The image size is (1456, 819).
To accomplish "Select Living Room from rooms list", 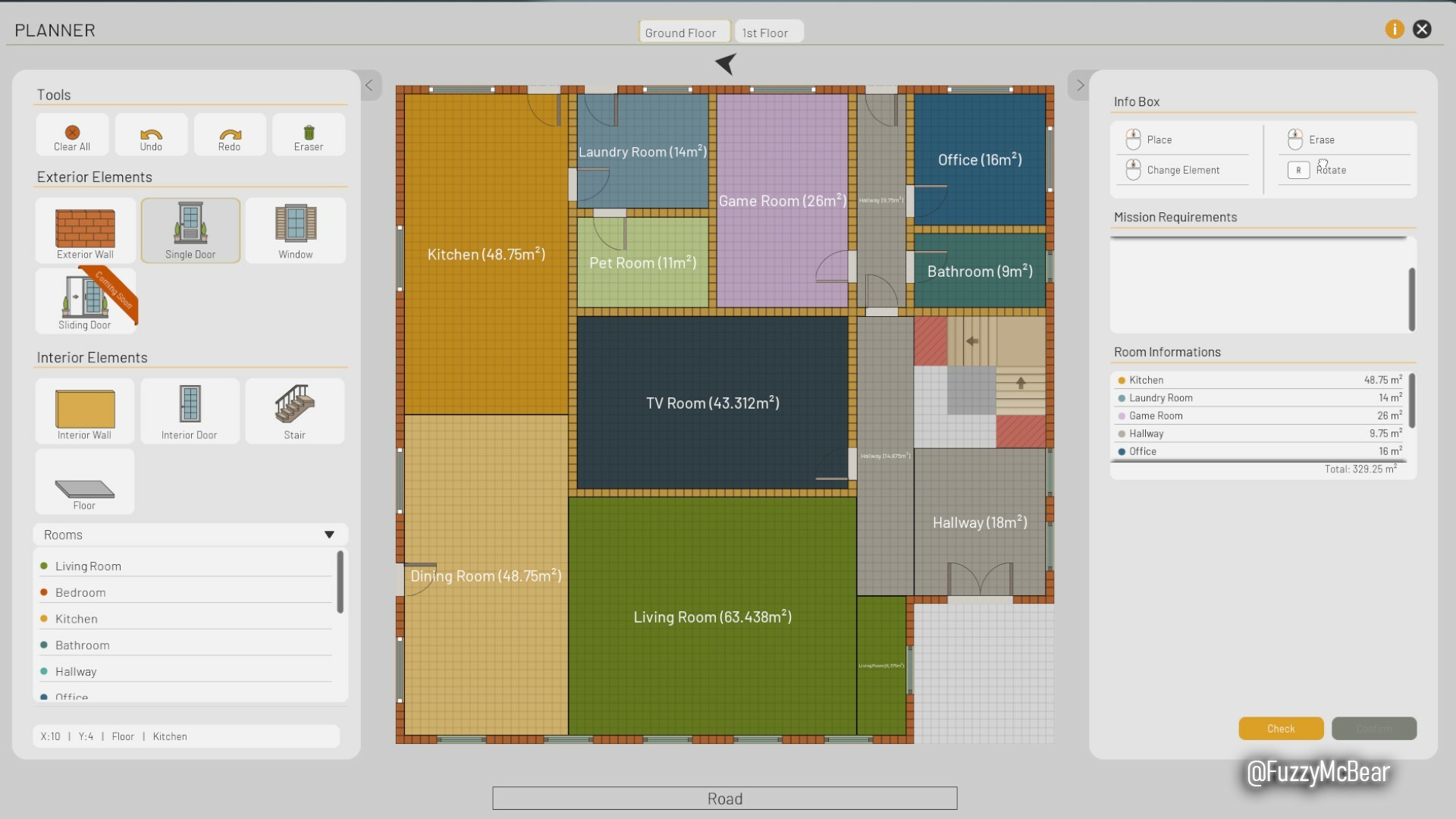I will point(88,566).
